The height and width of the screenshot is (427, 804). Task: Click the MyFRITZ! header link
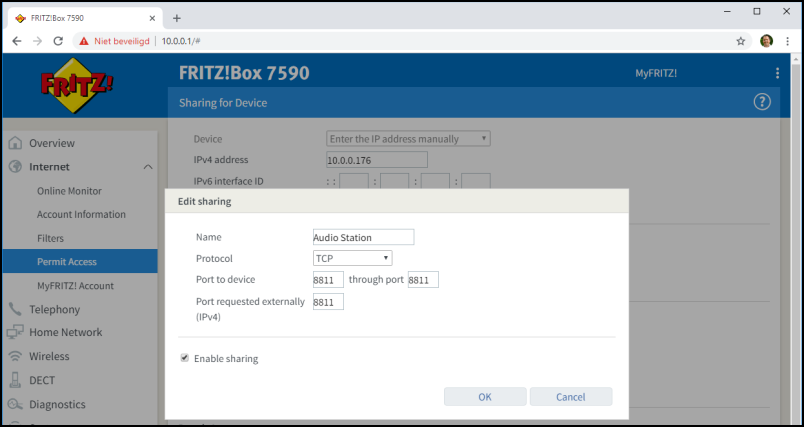click(x=656, y=73)
